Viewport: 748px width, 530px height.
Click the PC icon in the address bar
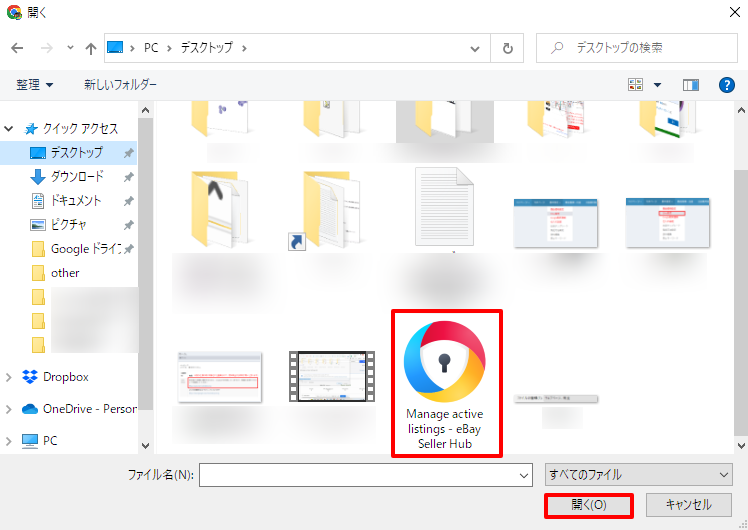pos(115,47)
